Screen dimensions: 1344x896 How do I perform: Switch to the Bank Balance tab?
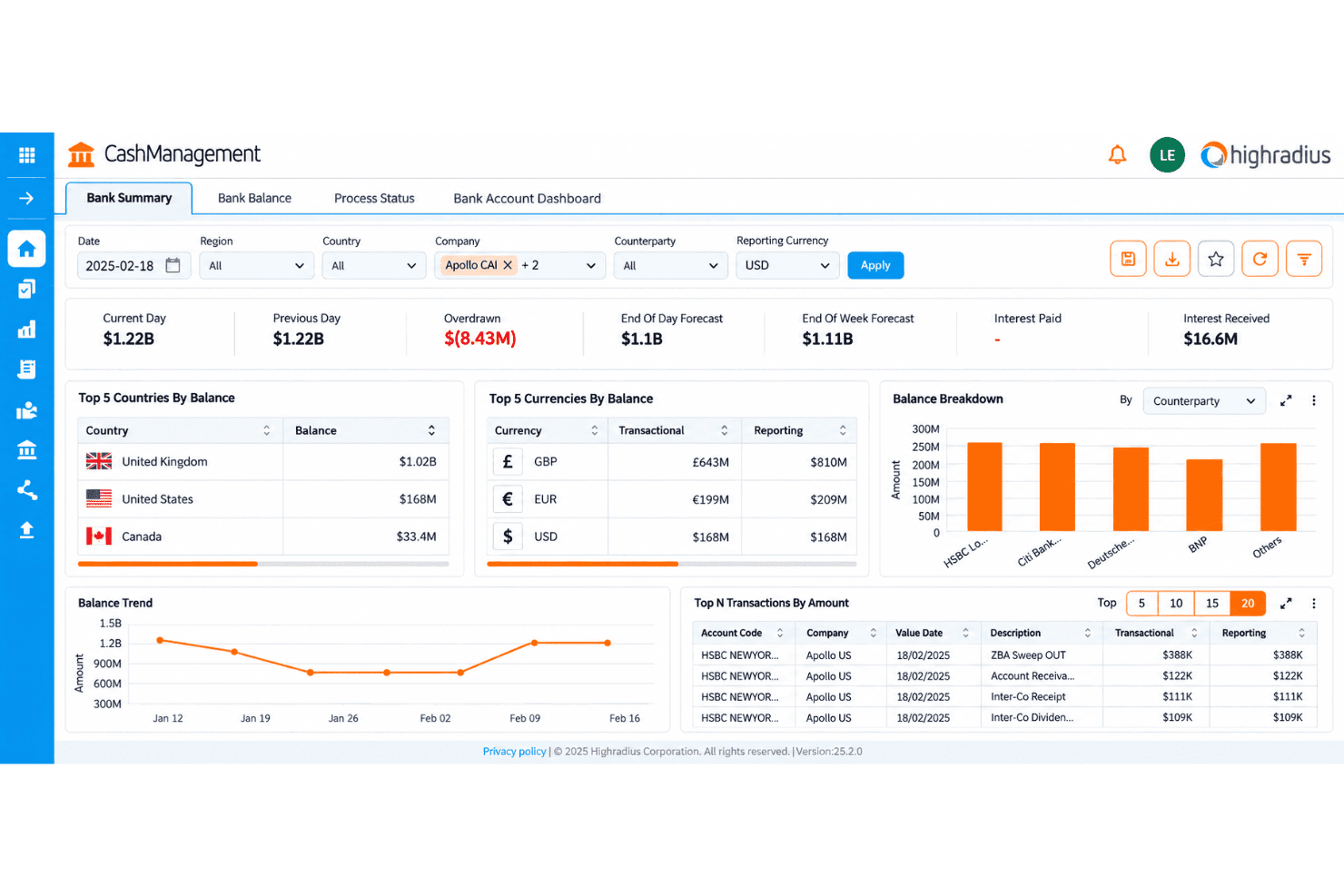tap(254, 199)
